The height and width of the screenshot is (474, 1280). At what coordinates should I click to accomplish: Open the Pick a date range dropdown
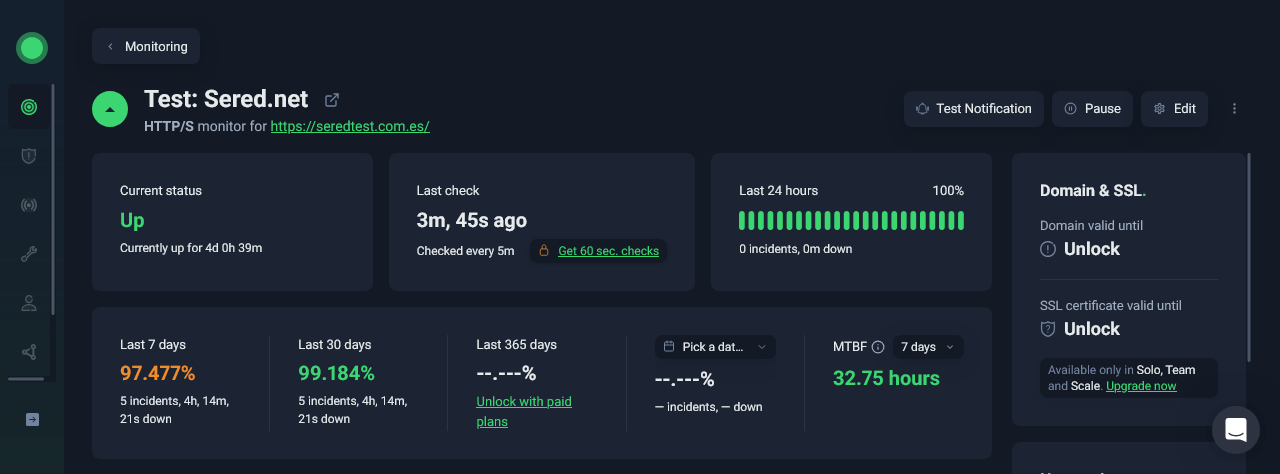coord(715,347)
